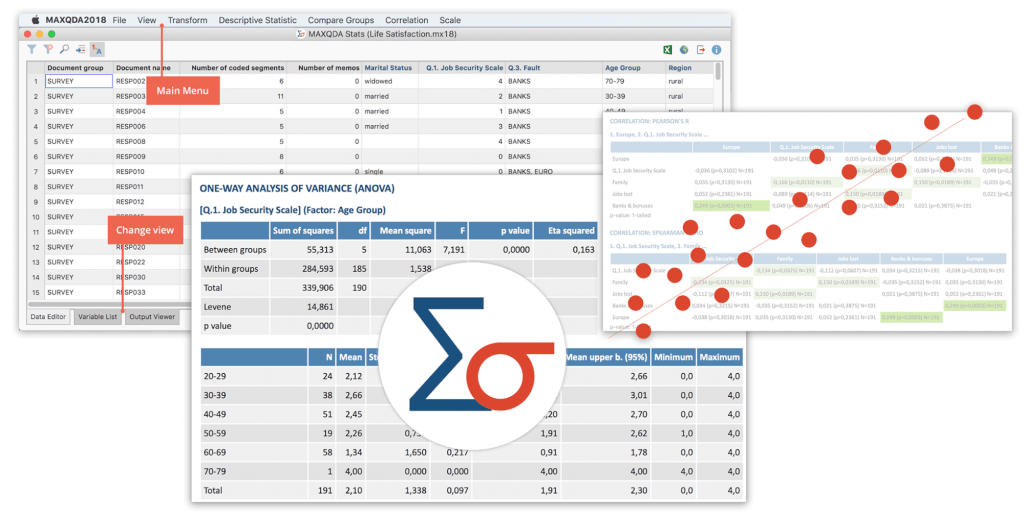Select the Data Editor tab
The width and height of the screenshot is (1024, 520).
[x=47, y=317]
